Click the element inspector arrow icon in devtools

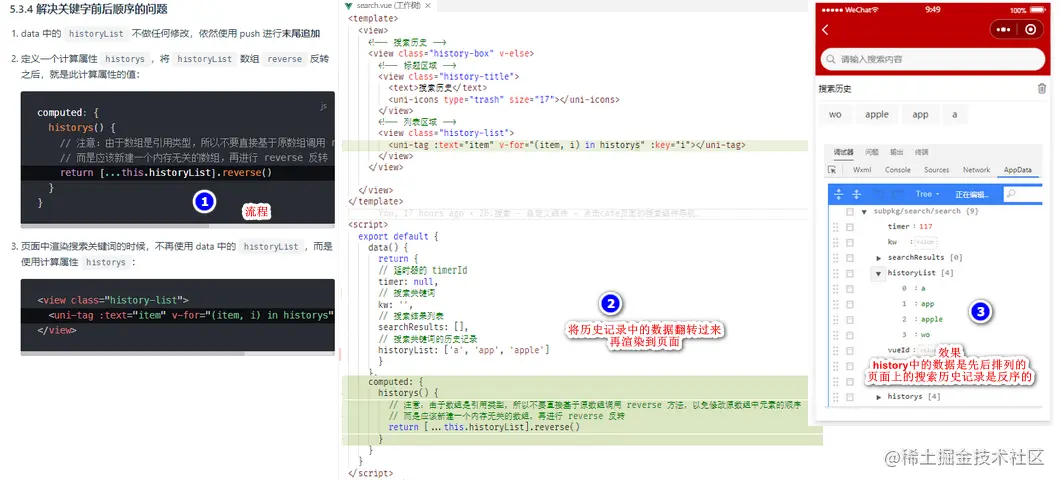832,170
